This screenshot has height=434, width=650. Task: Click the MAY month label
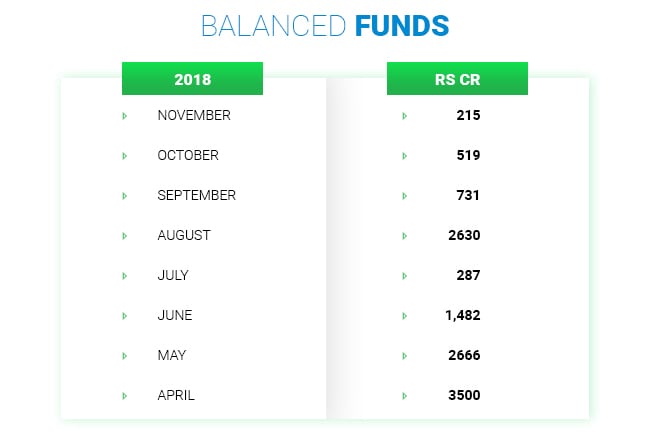click(x=172, y=355)
